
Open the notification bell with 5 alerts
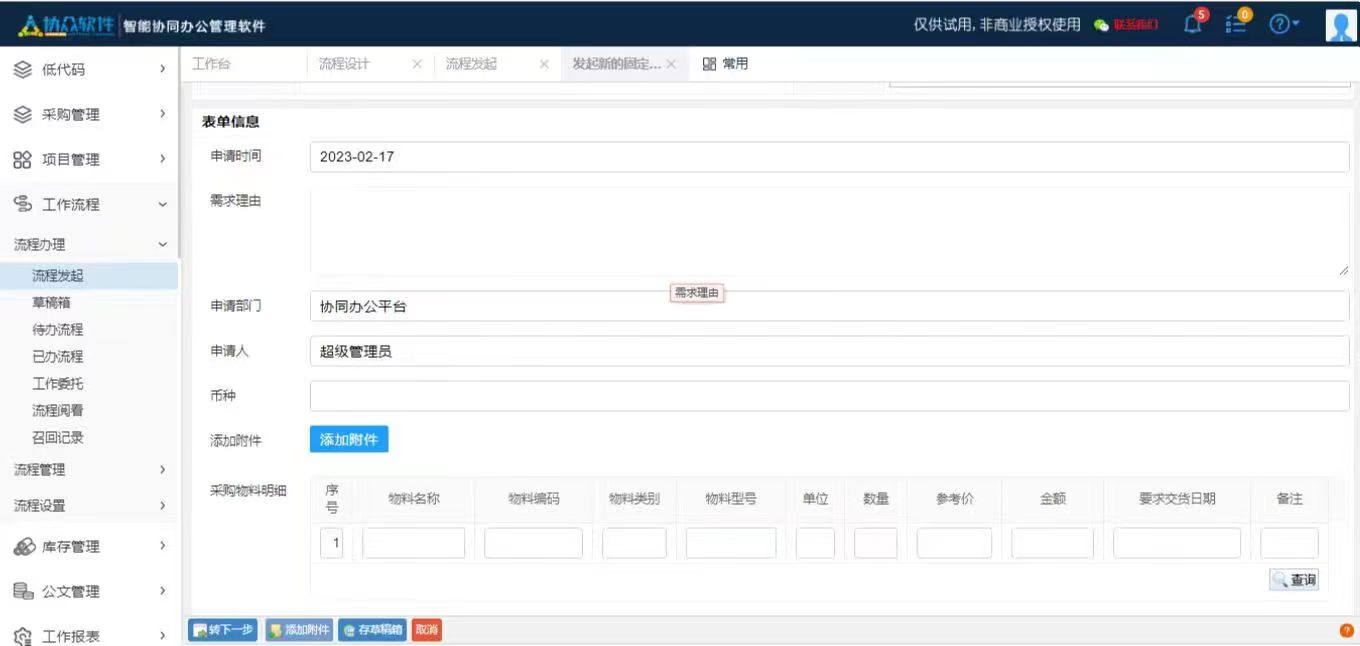(1193, 24)
